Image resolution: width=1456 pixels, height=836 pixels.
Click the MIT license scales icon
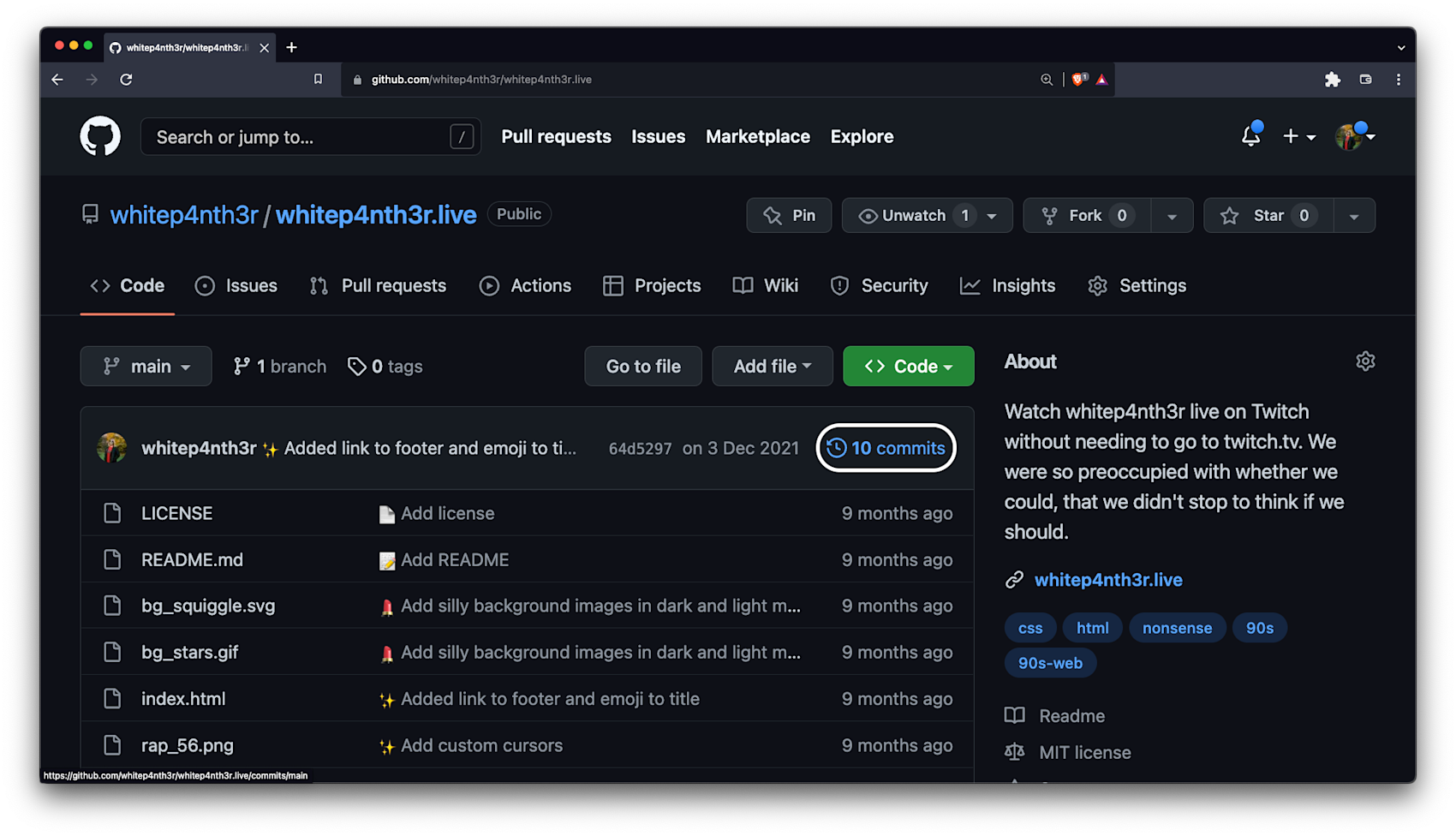(1015, 751)
